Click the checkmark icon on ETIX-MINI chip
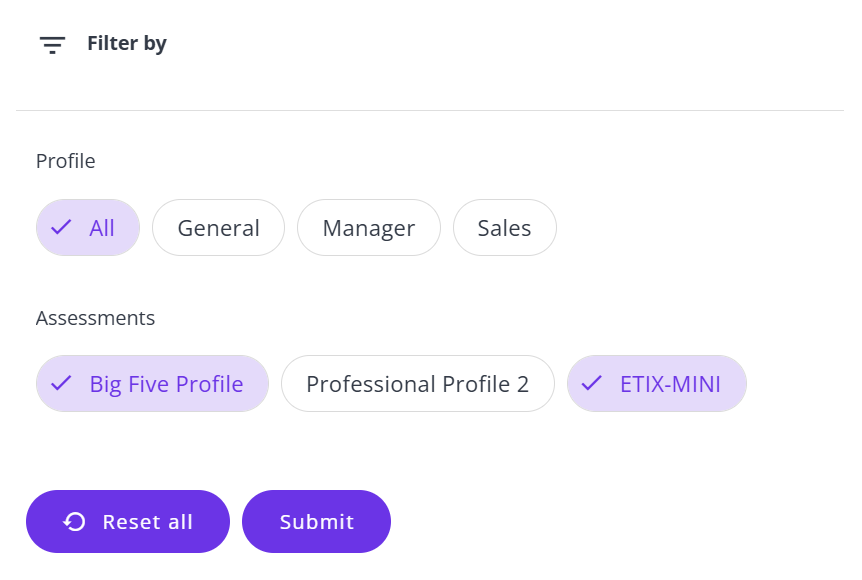 [592, 383]
